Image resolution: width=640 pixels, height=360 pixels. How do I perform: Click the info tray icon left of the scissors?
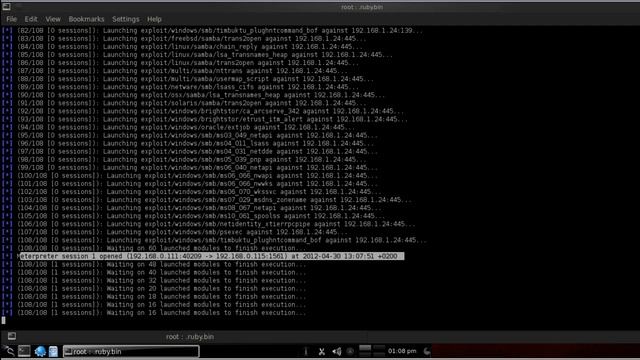pos(306,351)
